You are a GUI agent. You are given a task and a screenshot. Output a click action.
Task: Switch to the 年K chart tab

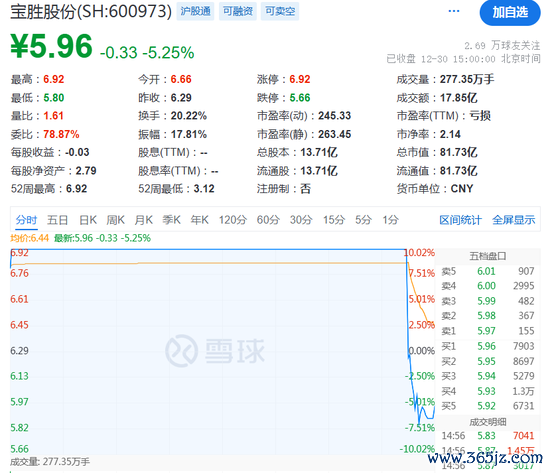point(200,220)
